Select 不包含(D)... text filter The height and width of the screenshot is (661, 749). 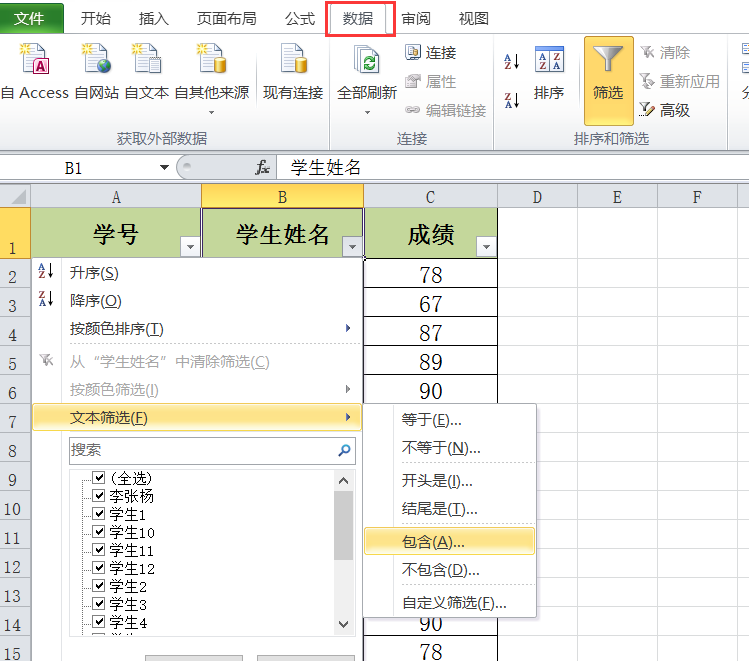click(449, 569)
